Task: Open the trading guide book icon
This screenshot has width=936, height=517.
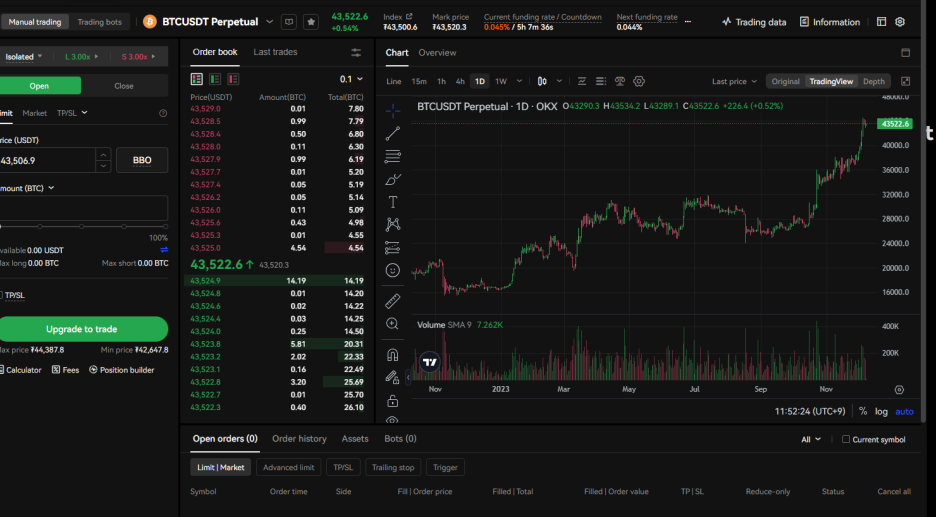Action: [x=289, y=22]
